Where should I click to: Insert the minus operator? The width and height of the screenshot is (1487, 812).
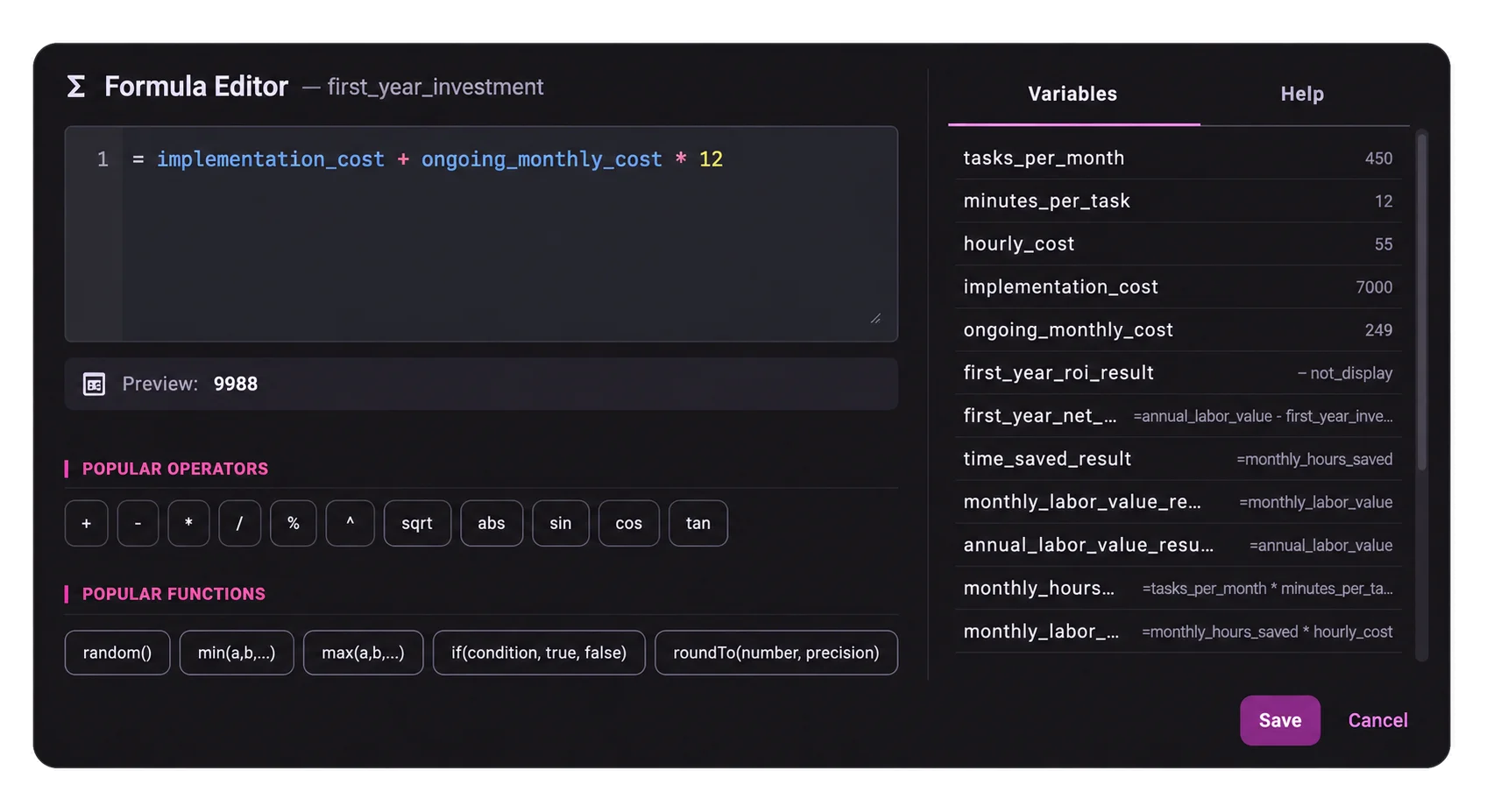[x=138, y=523]
